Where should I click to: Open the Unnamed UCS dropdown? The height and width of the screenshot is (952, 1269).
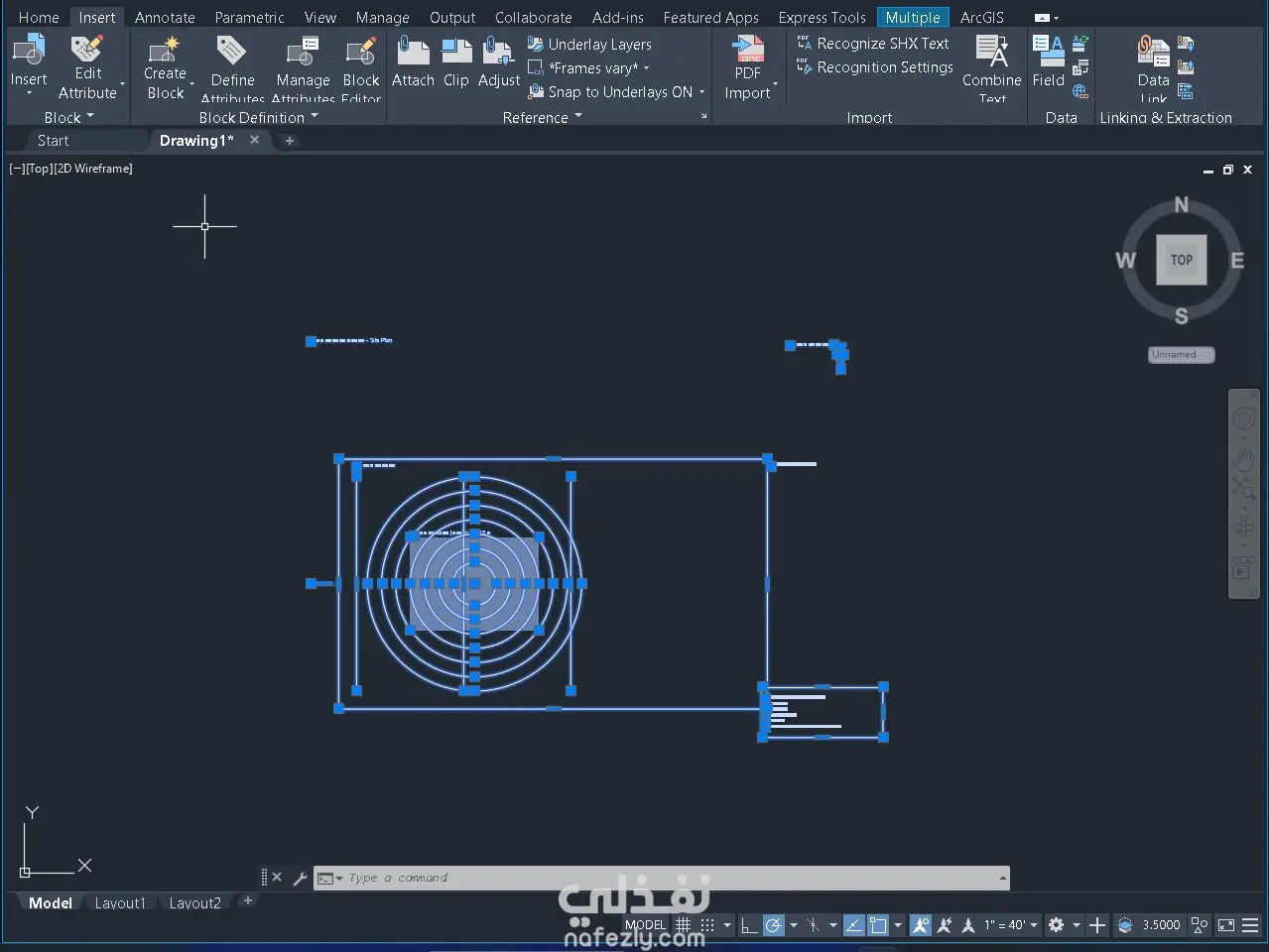1182,354
